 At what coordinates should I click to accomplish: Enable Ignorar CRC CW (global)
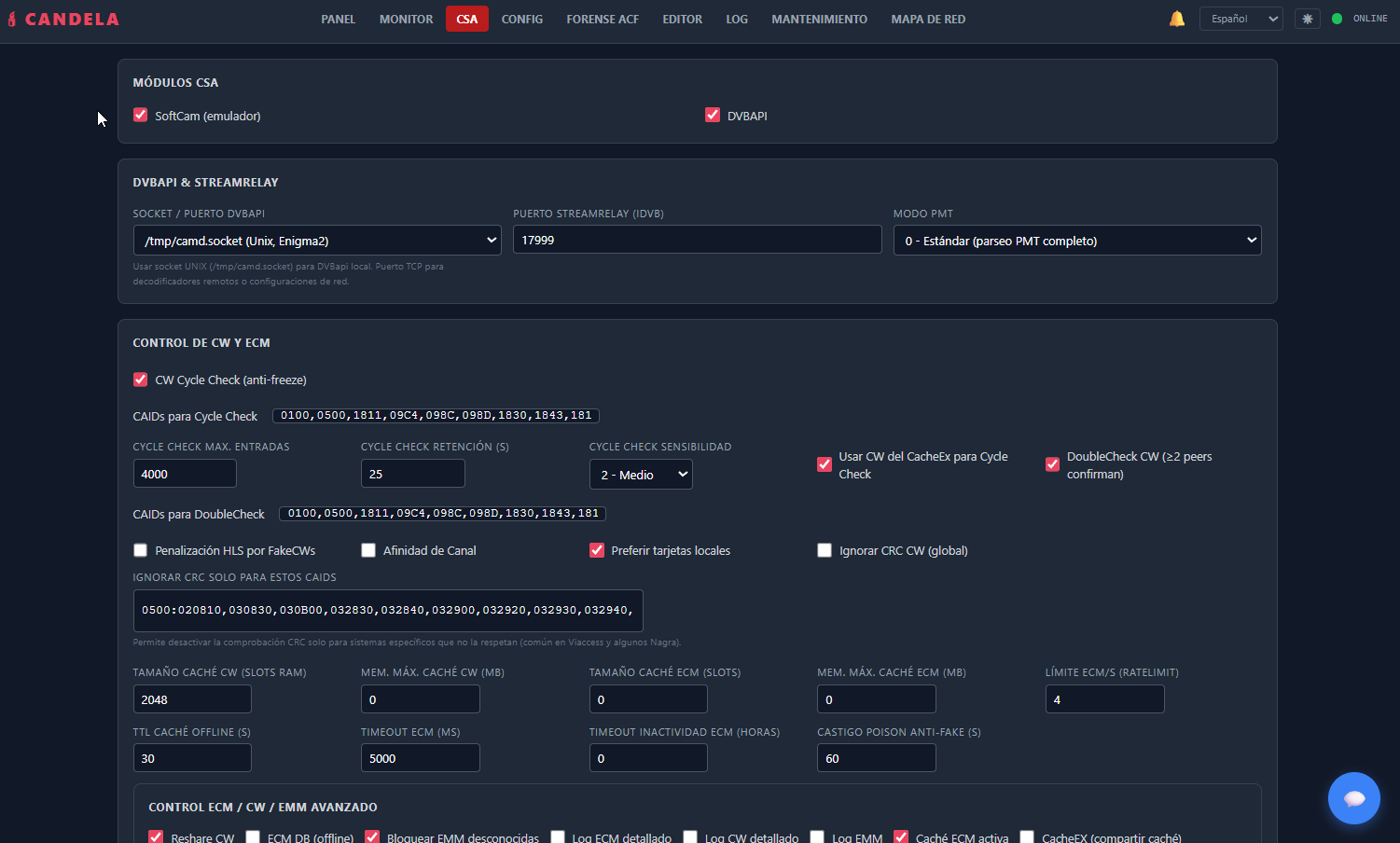tap(825, 550)
